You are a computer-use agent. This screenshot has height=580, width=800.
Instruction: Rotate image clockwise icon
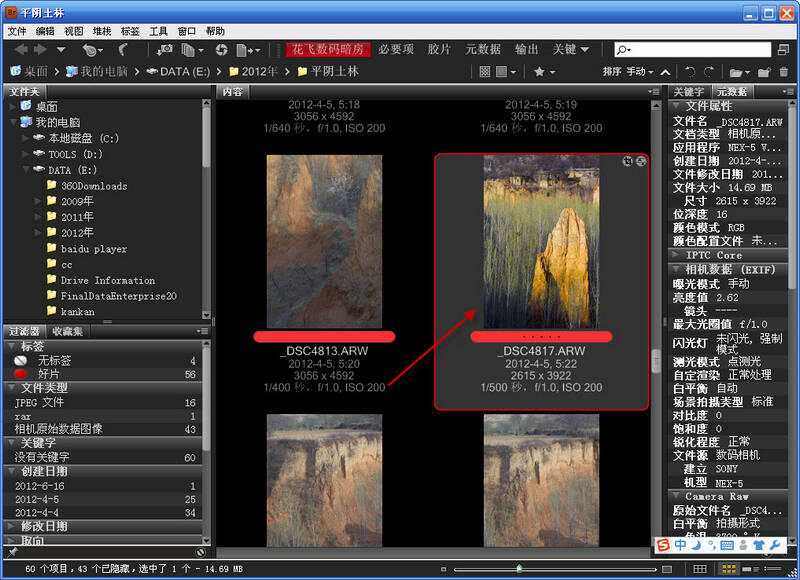(x=709, y=72)
